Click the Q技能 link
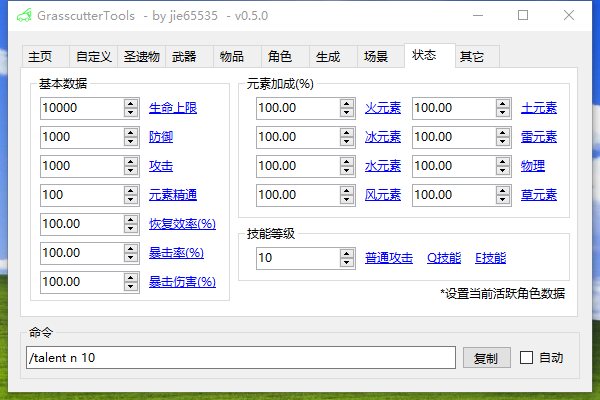The image size is (600, 400). click(444, 258)
